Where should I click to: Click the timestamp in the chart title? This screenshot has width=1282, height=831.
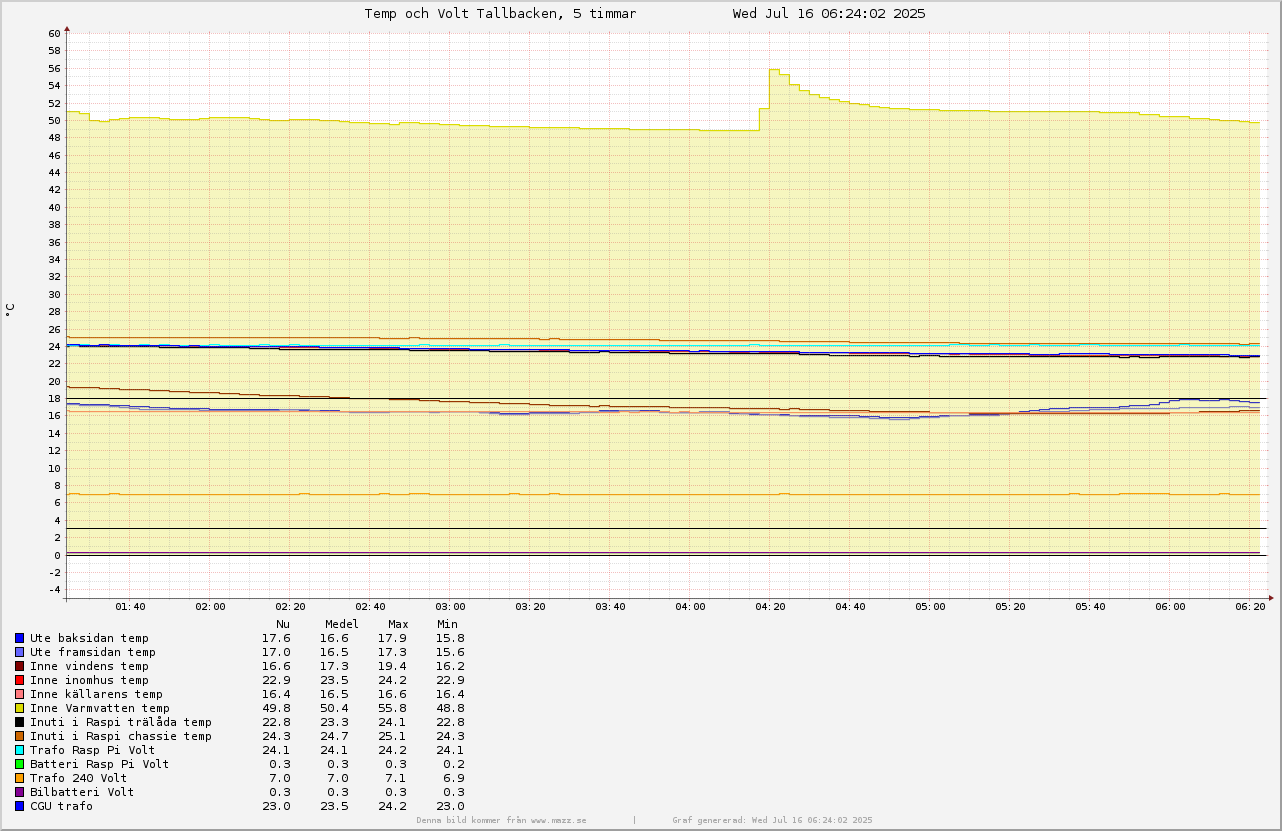pyautogui.click(x=829, y=14)
